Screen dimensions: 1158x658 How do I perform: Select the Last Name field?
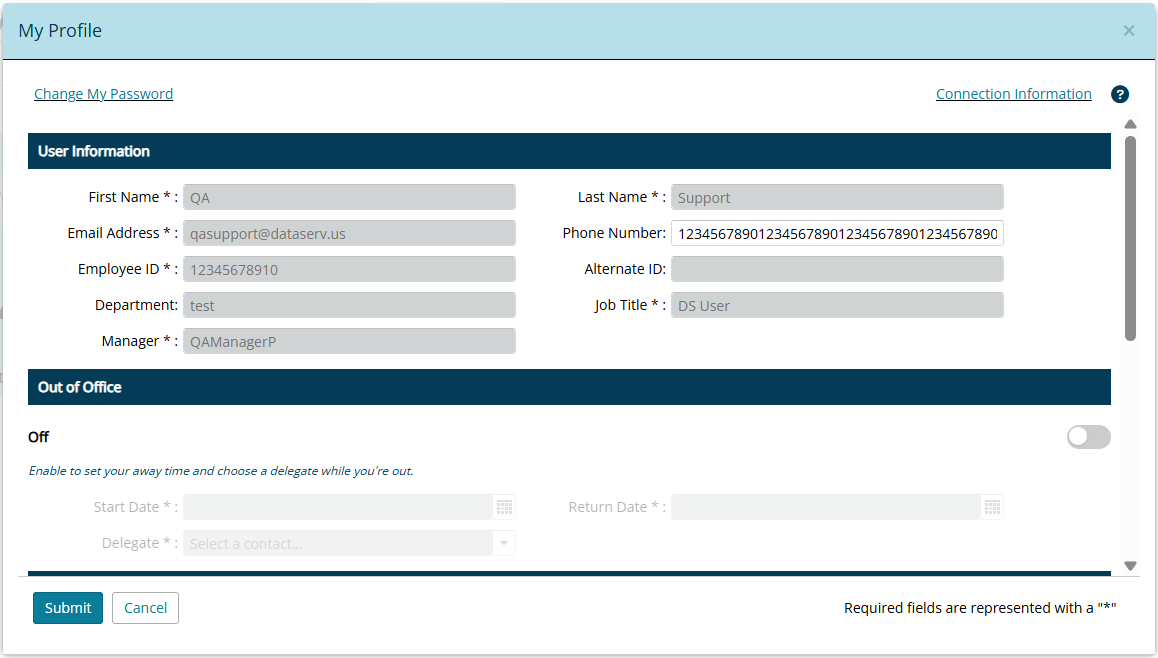tap(837, 197)
